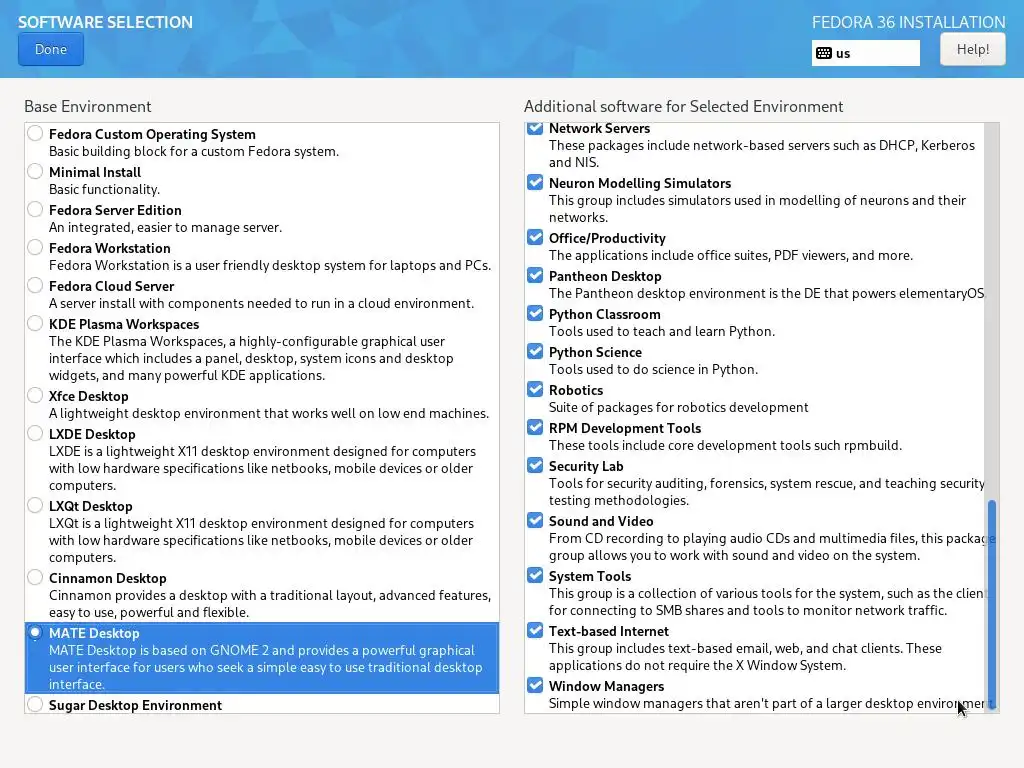Screen dimensions: 1024x768
Task: Uncheck Window Managers checkbox
Action: (535, 685)
